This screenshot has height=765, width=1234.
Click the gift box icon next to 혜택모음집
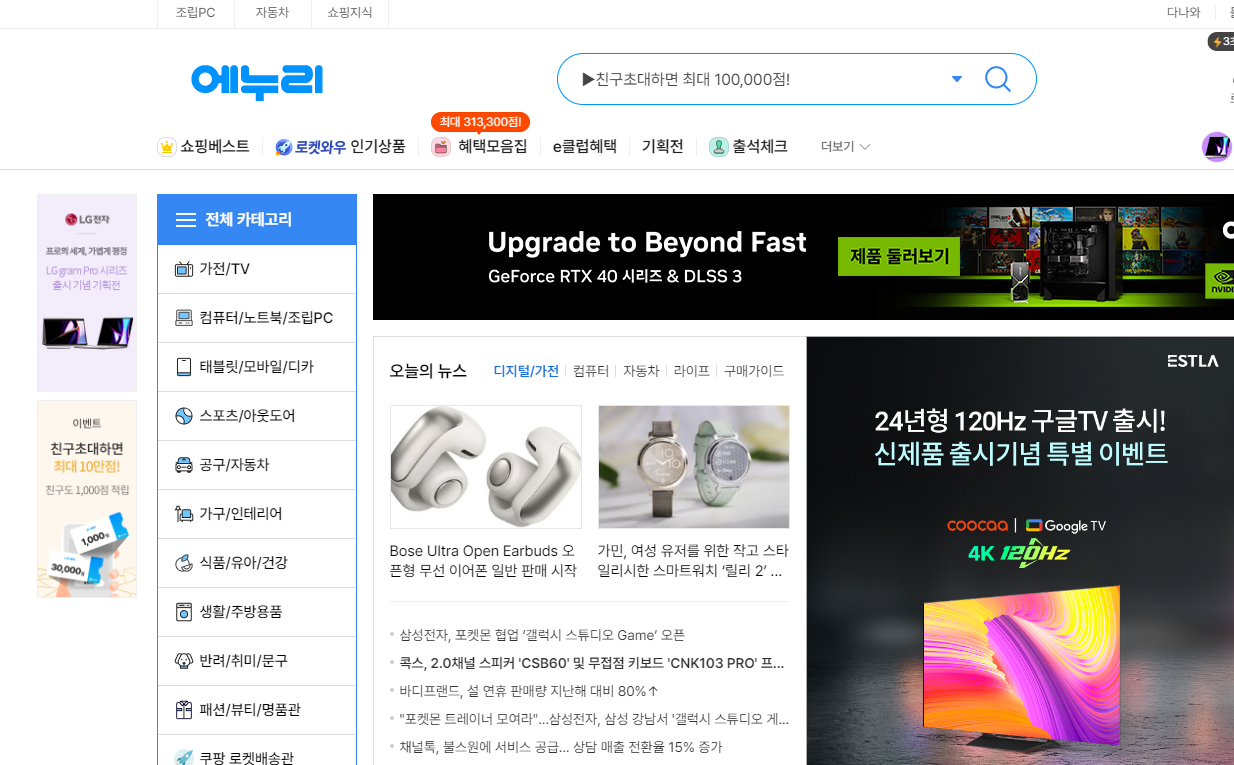[440, 146]
